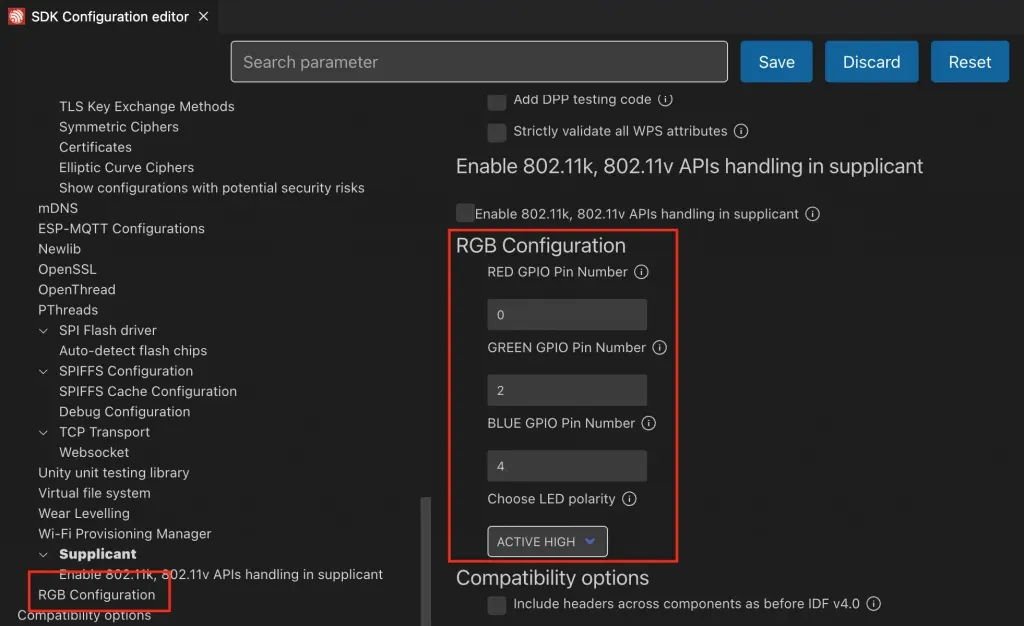
Task: Open help for BLUE GPIO Pin Number
Action: [x=649, y=423]
